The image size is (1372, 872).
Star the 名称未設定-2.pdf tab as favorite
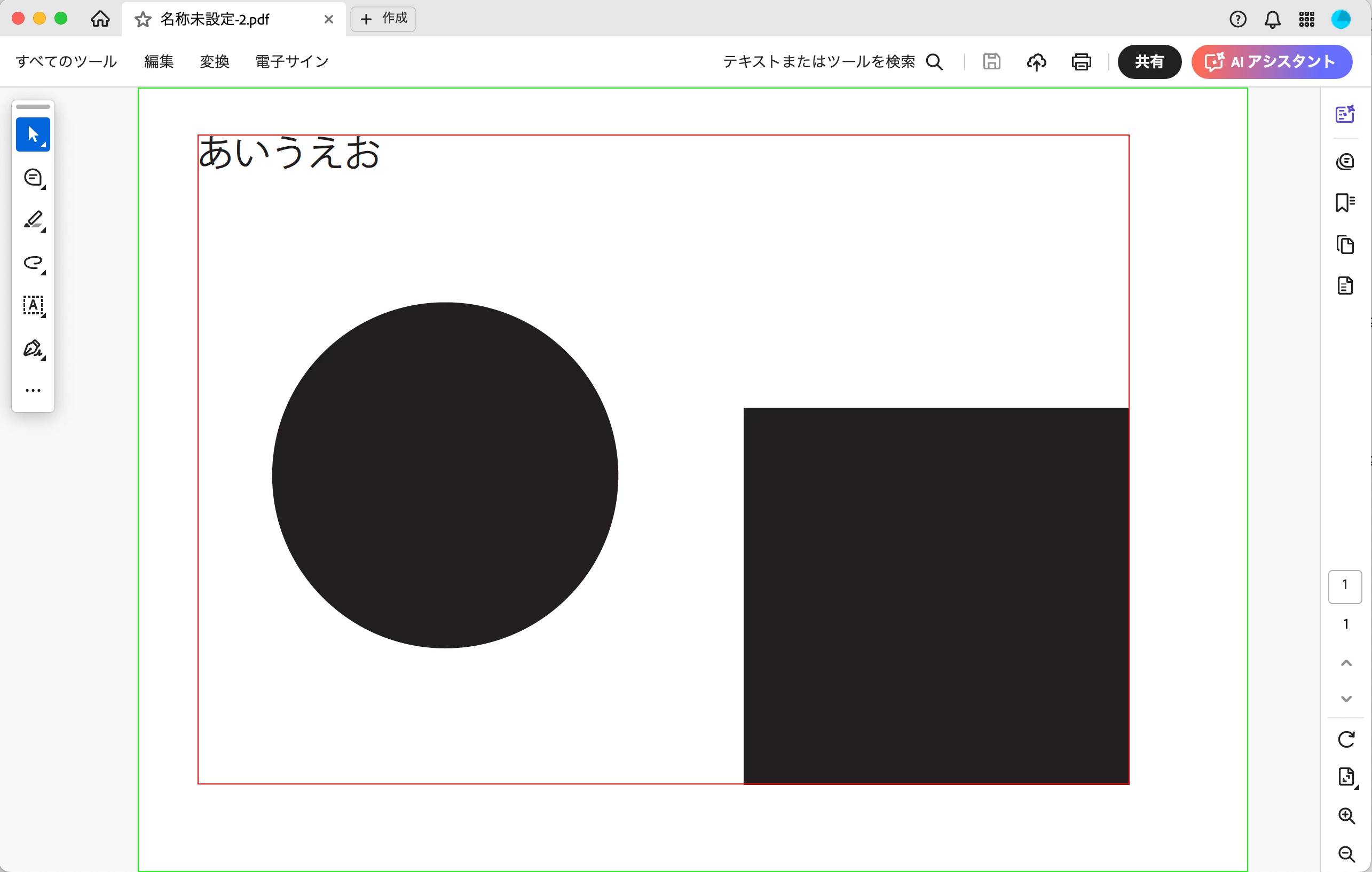[x=143, y=19]
